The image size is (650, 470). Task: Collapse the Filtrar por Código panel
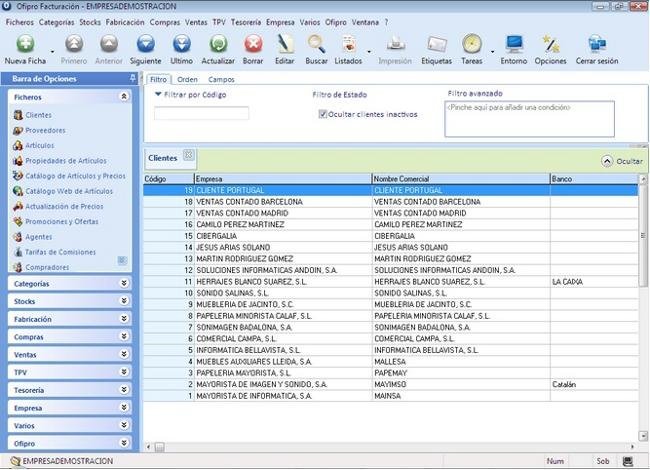pyautogui.click(x=158, y=94)
